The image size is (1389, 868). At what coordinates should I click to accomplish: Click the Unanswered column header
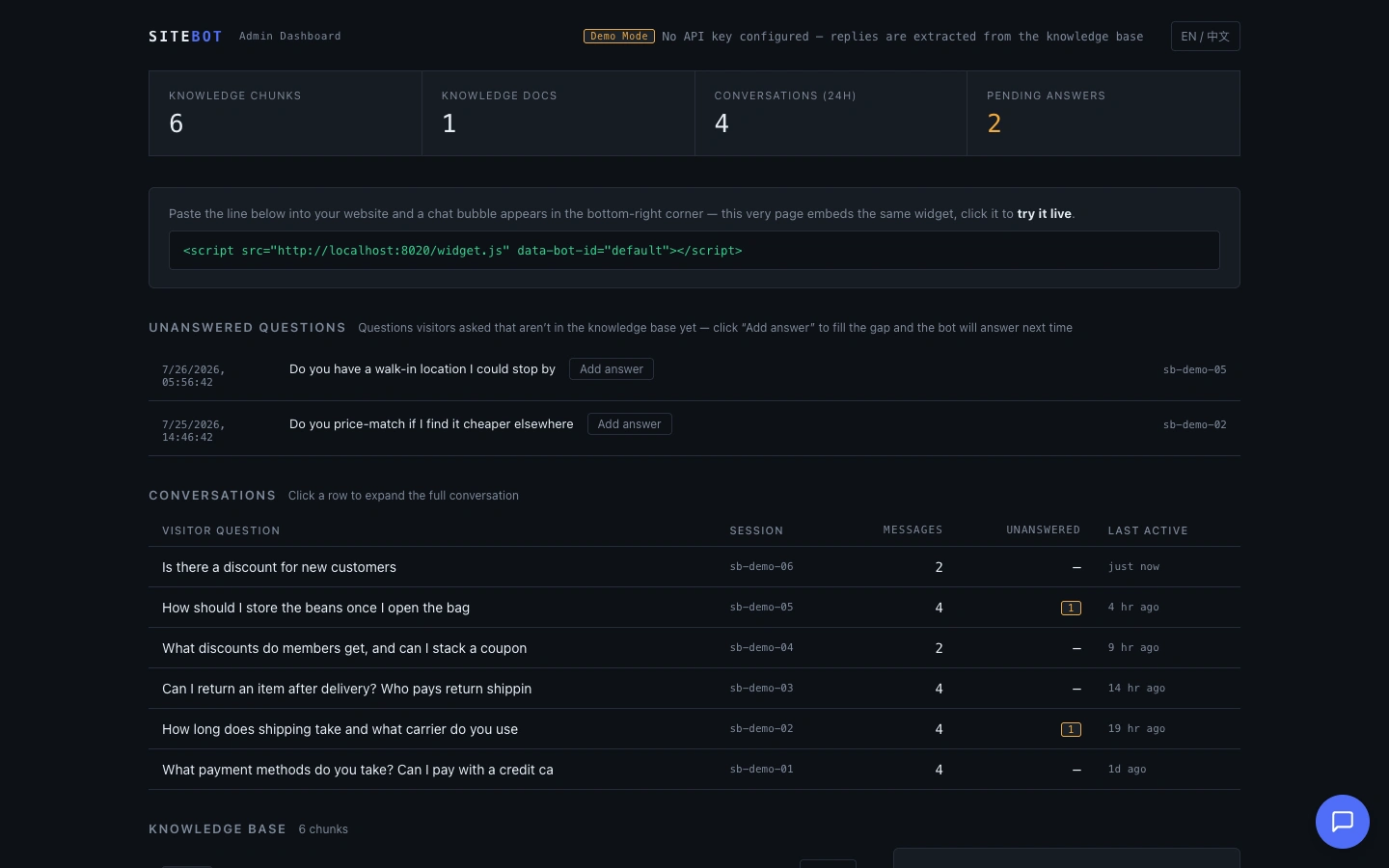pos(1043,529)
